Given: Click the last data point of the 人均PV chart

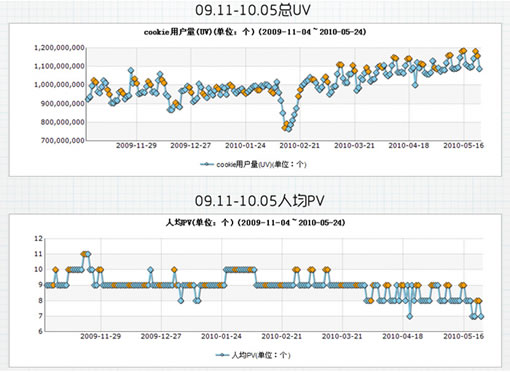Looking at the screenshot, I should [x=481, y=316].
